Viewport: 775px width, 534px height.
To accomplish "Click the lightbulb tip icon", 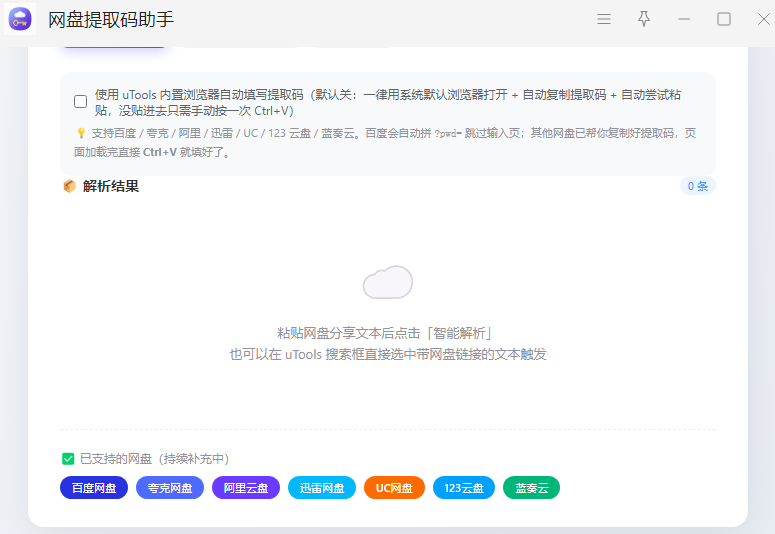I will [81, 133].
